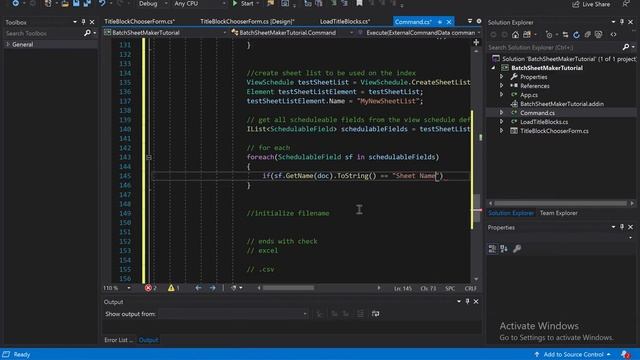Click the Search Solution Explorer field
Viewport: 640px width, 360px height.
point(554,47)
